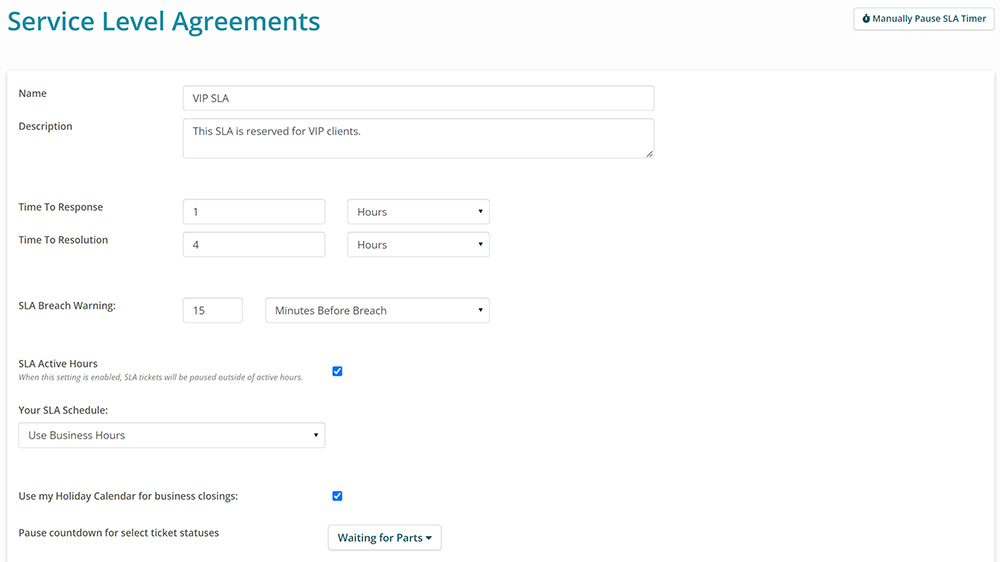
Task: Click the stopwatch icon on pause timer button
Action: point(866,18)
